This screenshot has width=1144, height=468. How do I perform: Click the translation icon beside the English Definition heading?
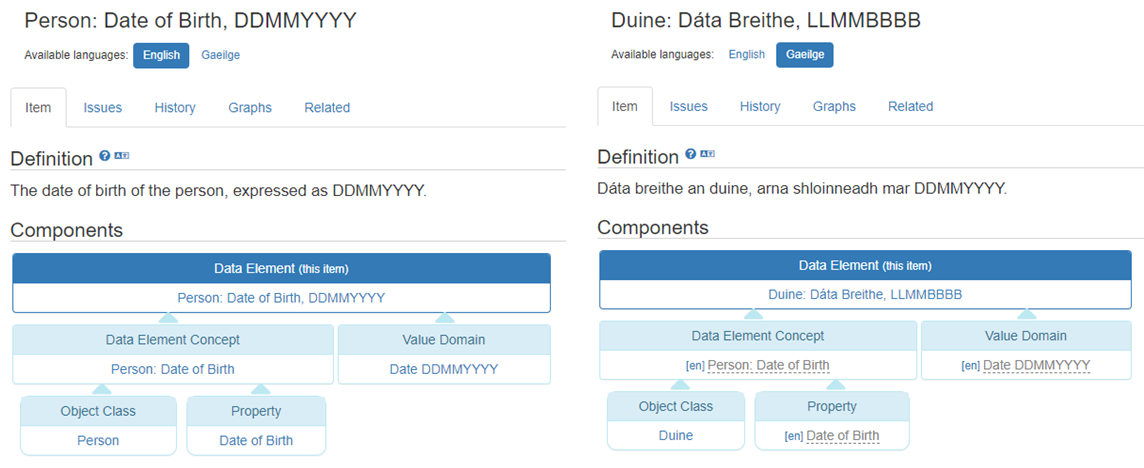121,156
